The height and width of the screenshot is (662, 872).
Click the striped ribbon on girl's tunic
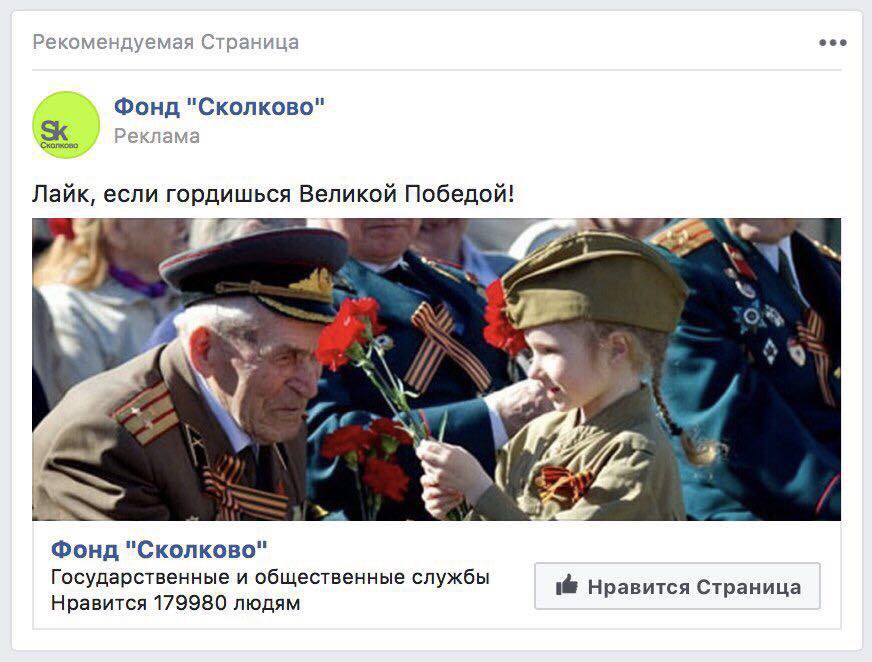(563, 483)
